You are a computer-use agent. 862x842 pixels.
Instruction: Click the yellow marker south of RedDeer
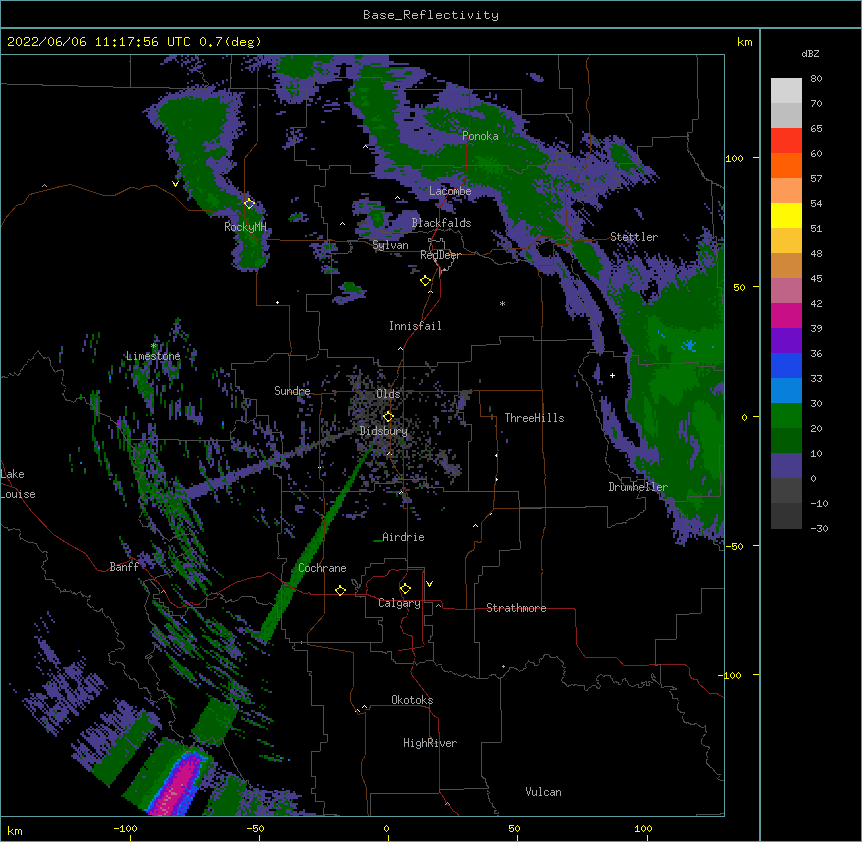425,281
